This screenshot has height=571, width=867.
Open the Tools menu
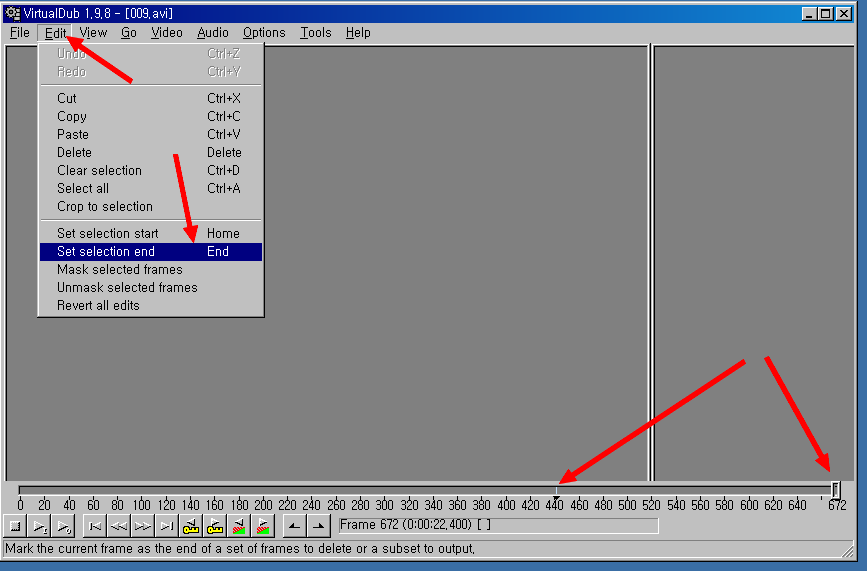click(x=316, y=33)
